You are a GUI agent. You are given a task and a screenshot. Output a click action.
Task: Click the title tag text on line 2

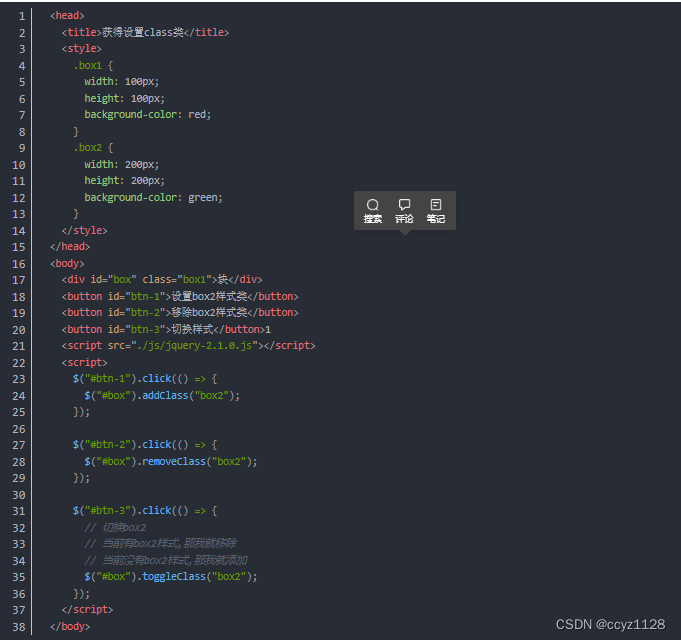coord(145,33)
